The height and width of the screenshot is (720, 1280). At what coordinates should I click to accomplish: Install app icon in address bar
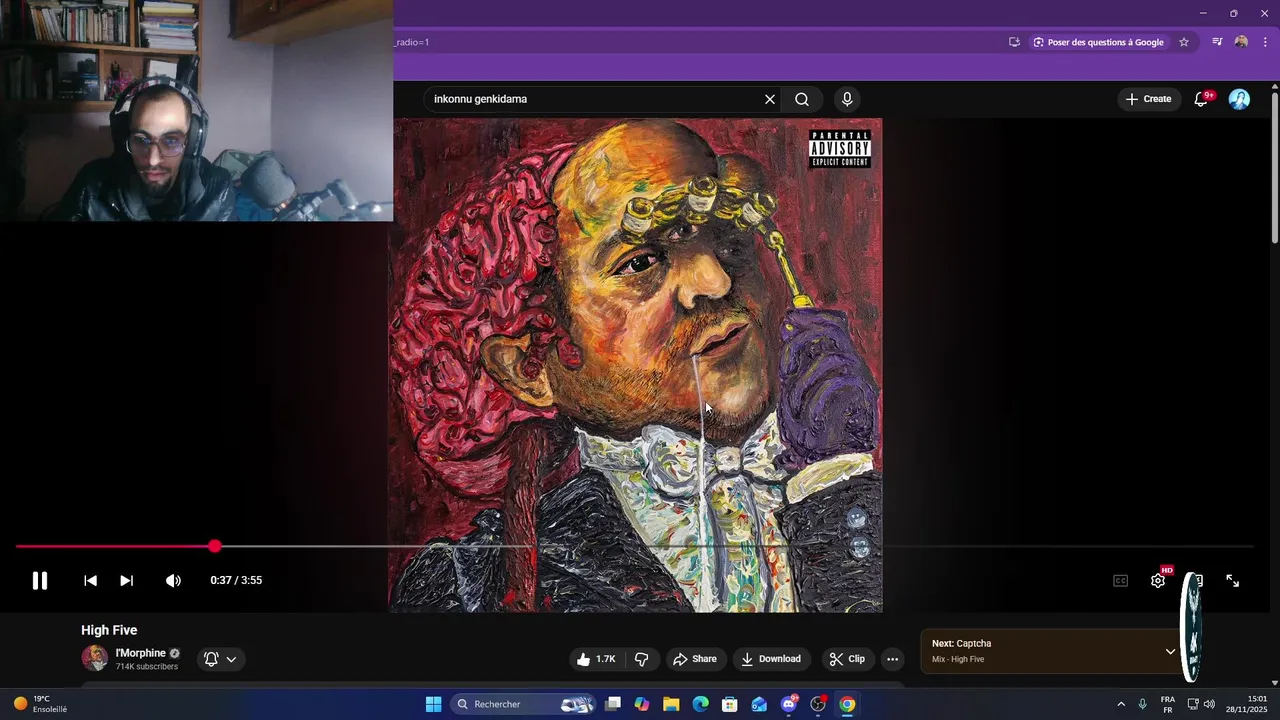pyautogui.click(x=1014, y=42)
